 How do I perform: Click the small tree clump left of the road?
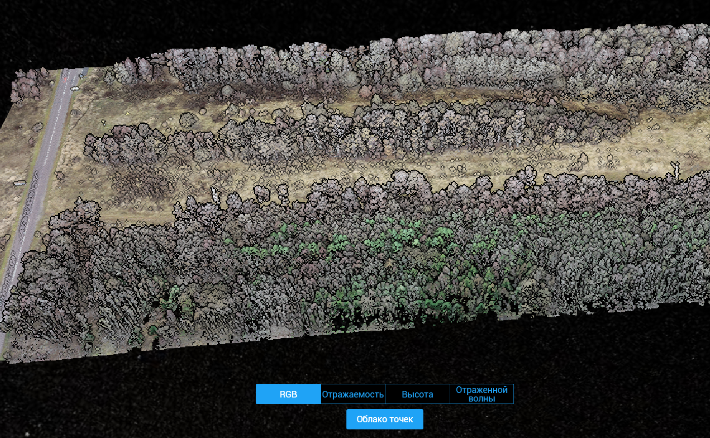pos(27,85)
